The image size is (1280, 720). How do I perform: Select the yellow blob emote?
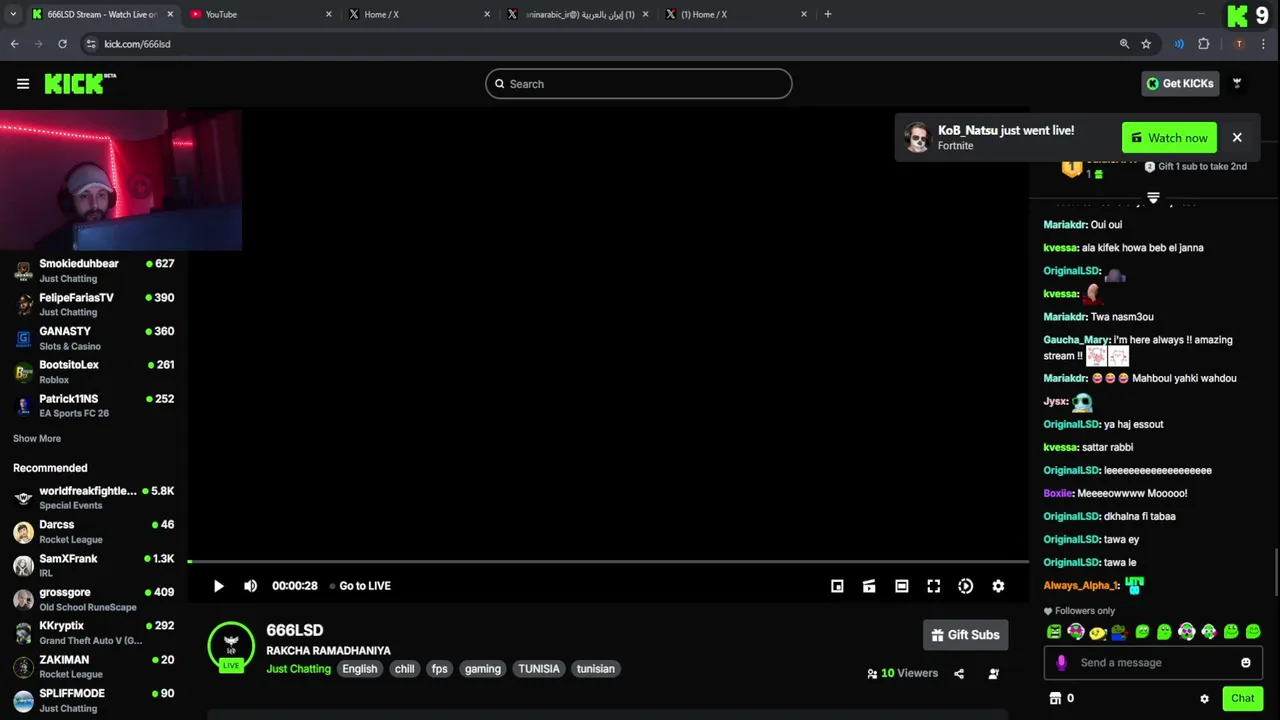(x=1098, y=632)
